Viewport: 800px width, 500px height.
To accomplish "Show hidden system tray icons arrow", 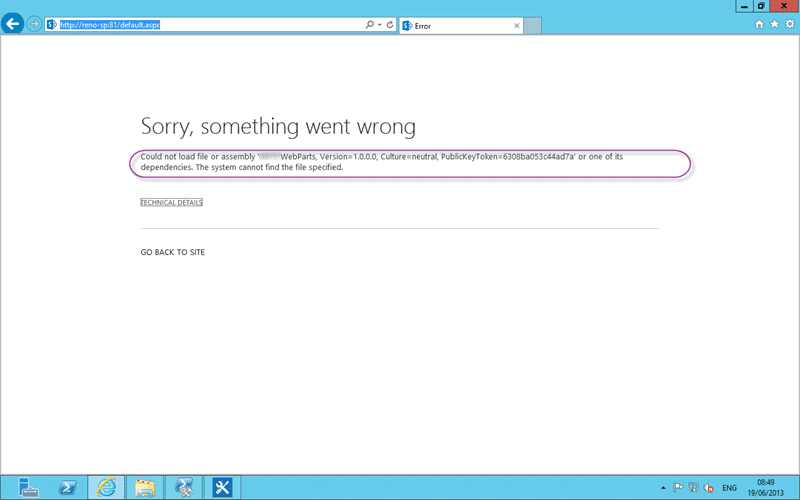I will [663, 488].
